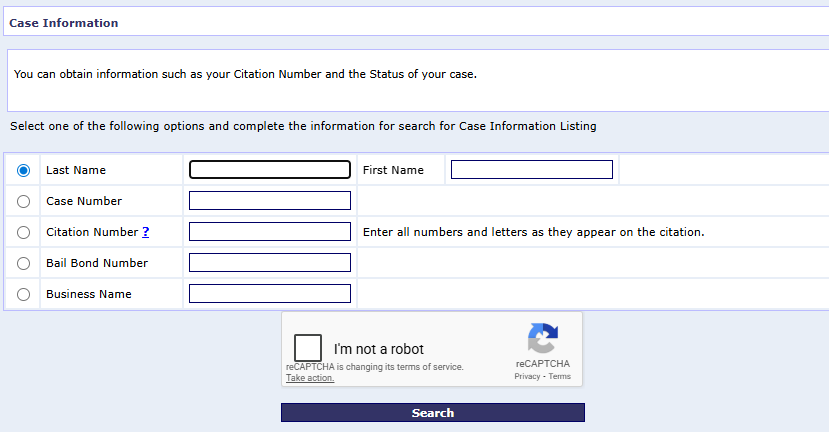The width and height of the screenshot is (829, 432).
Task: Click the reCAPTCHA logo icon
Action: click(542, 338)
